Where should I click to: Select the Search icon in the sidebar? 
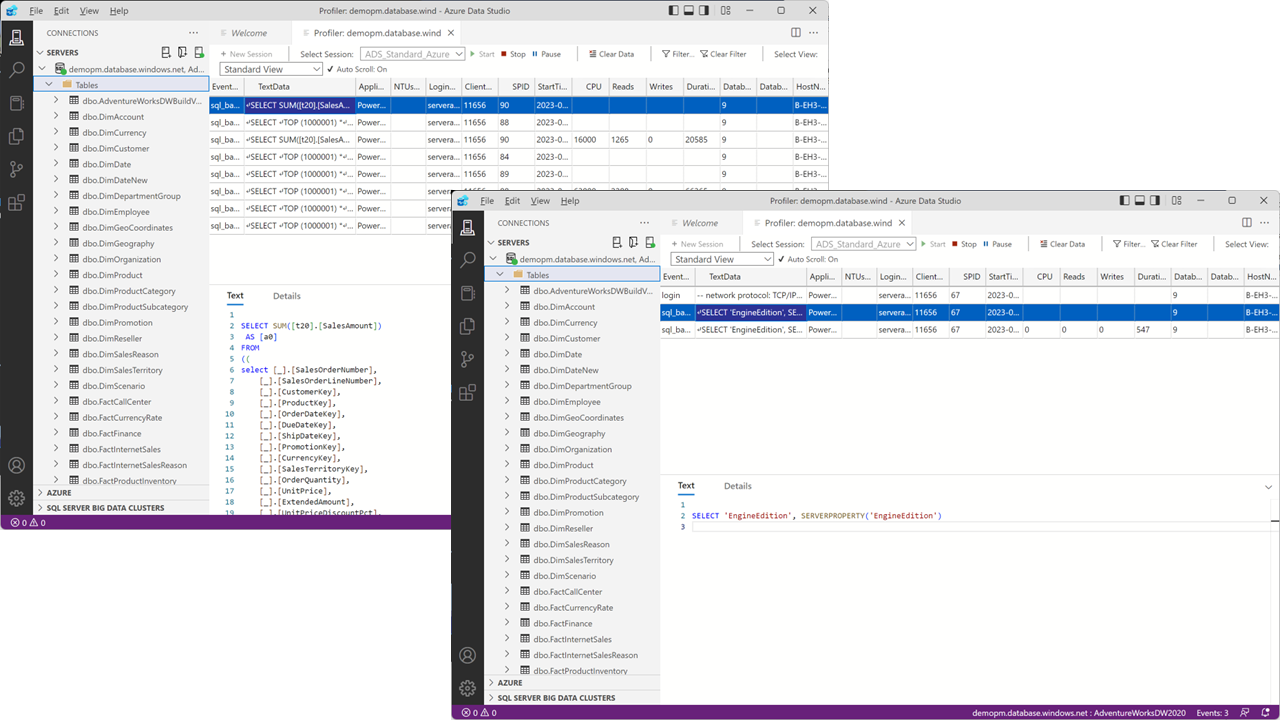click(467, 258)
